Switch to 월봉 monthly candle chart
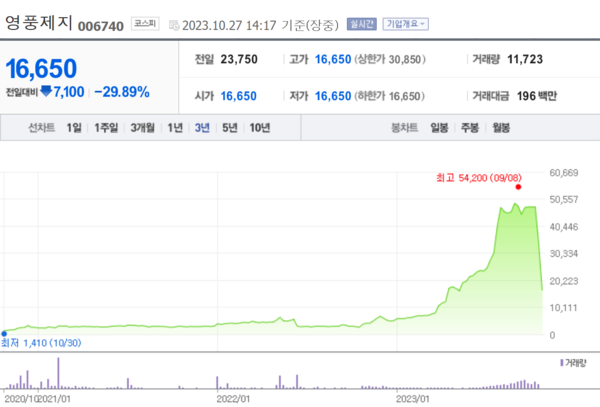The height and width of the screenshot is (407, 600). [501, 128]
